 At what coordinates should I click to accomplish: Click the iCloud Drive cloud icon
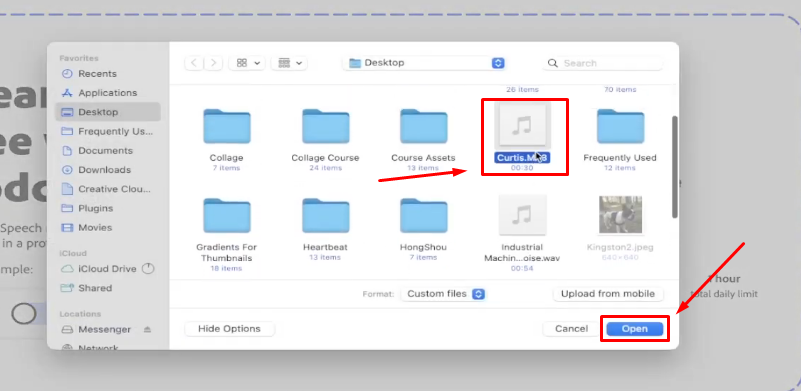pyautogui.click(x=67, y=269)
